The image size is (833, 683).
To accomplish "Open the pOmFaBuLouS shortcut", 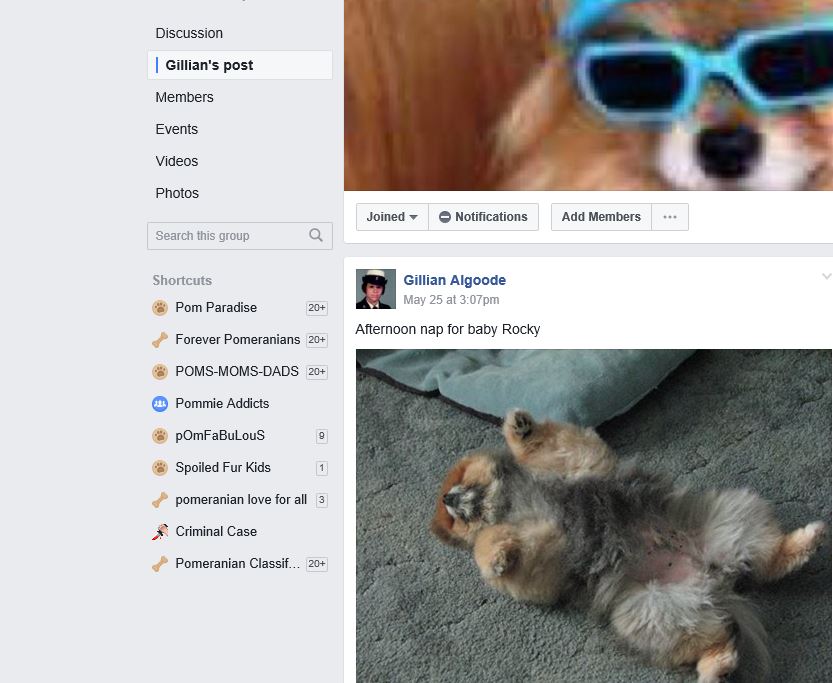I will [x=220, y=436].
